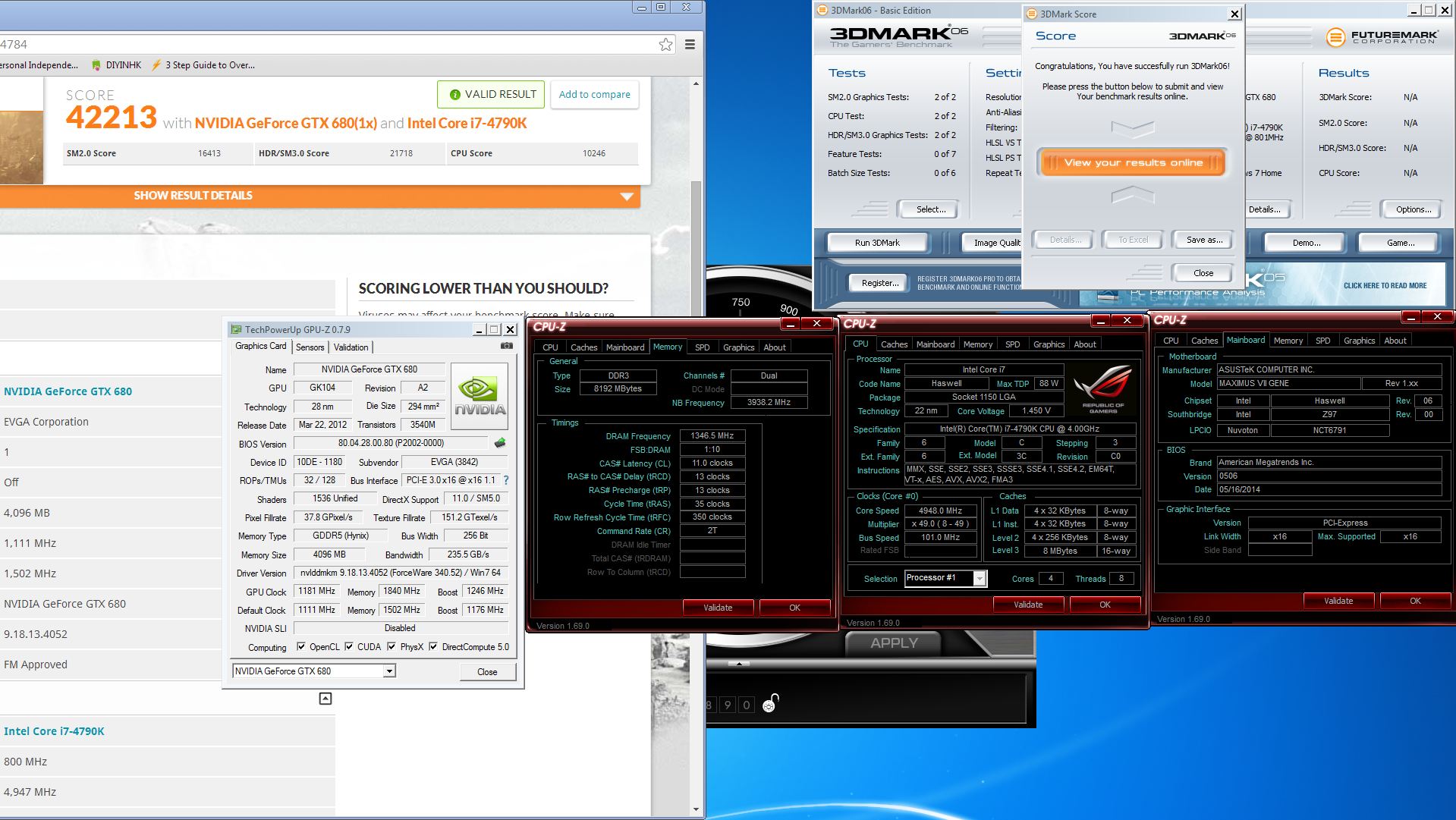Open CPU tab in CPU-Z mainboard window
1456x820 pixels.
tap(1171, 341)
